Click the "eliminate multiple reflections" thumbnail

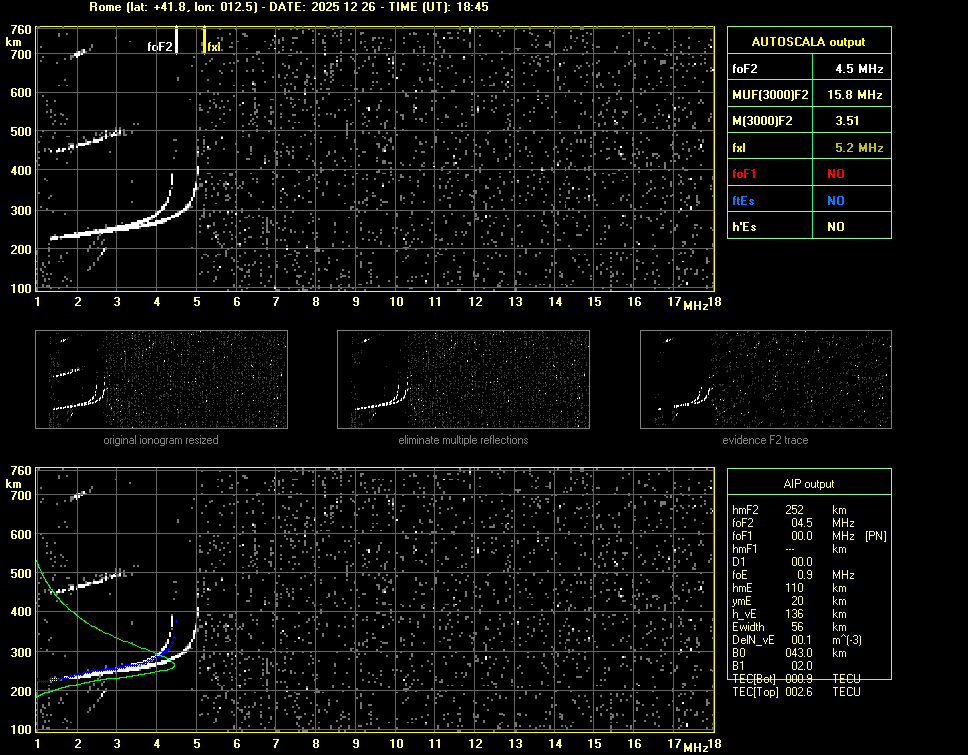(x=463, y=380)
